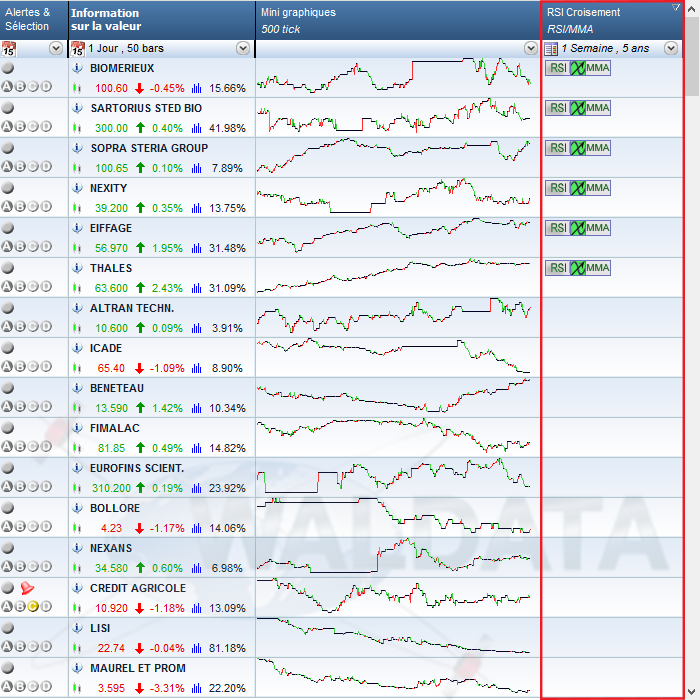Open the EUROFINS SCIENT. stock name

(137, 468)
